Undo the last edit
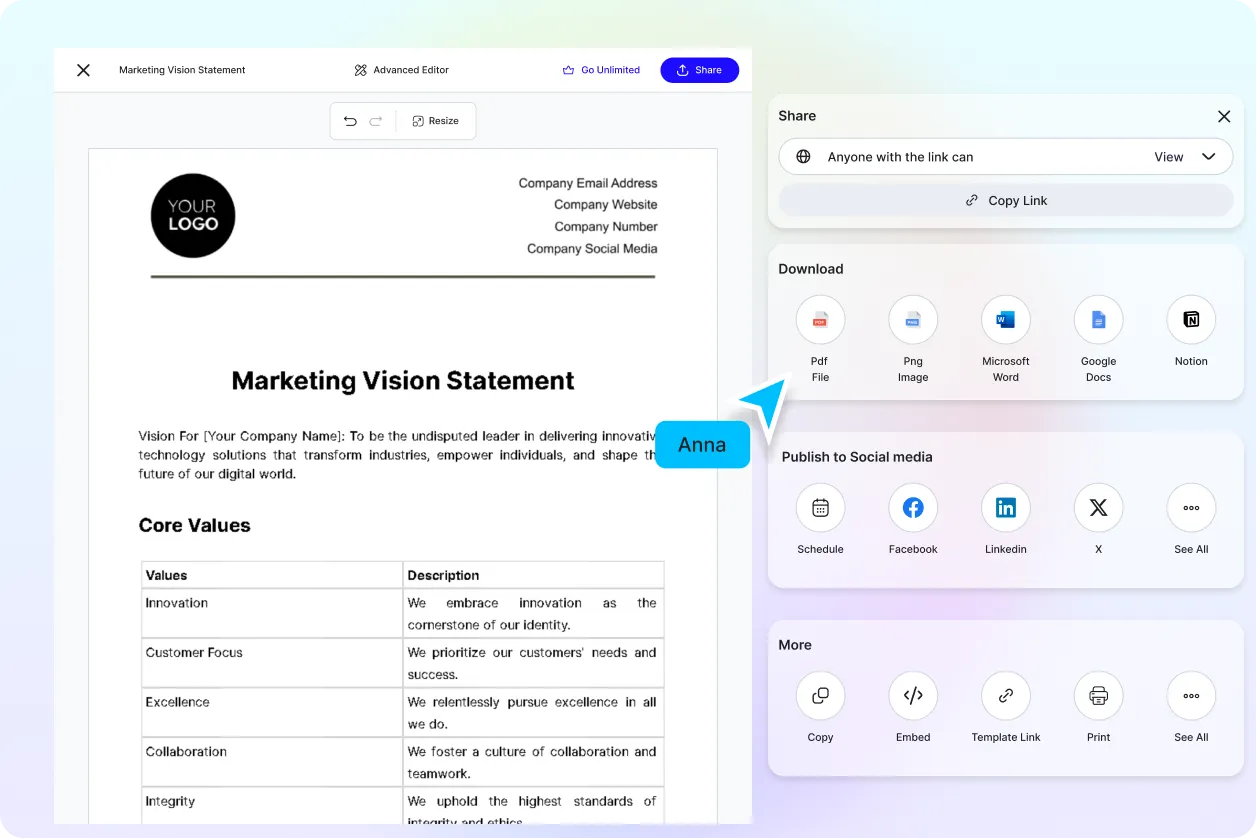This screenshot has width=1256, height=838. [350, 121]
